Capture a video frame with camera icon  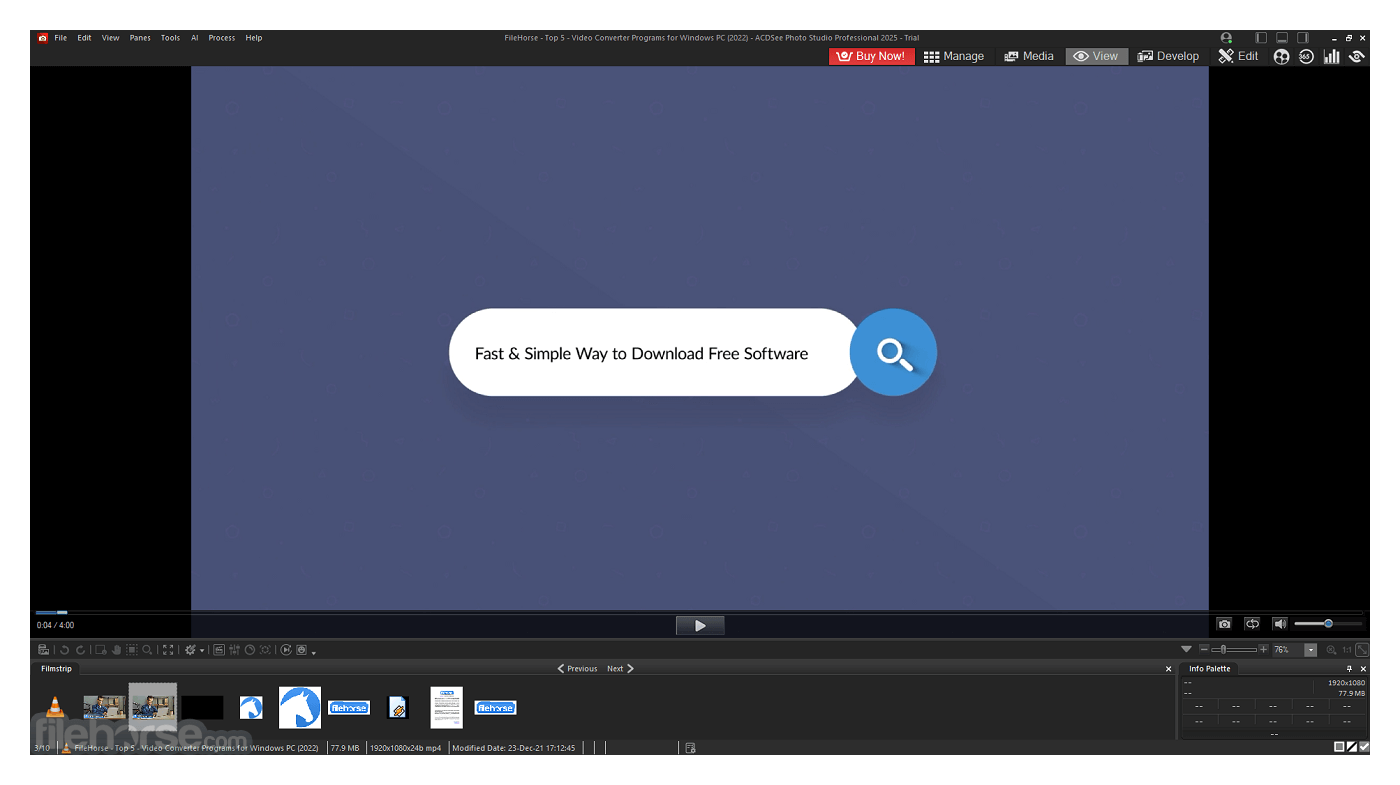click(1224, 624)
